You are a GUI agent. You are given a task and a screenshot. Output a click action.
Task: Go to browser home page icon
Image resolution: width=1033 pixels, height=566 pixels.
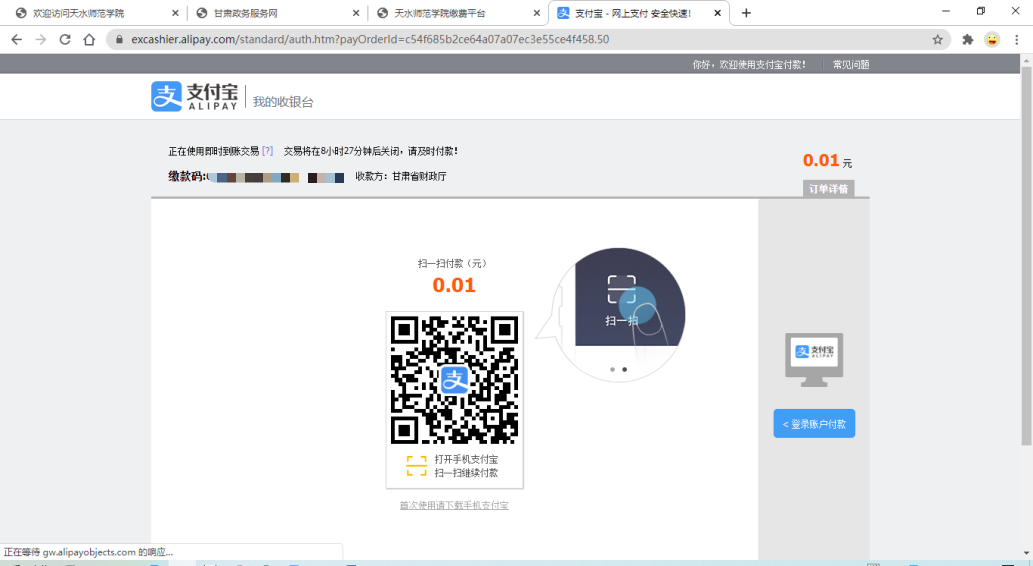[x=89, y=40]
